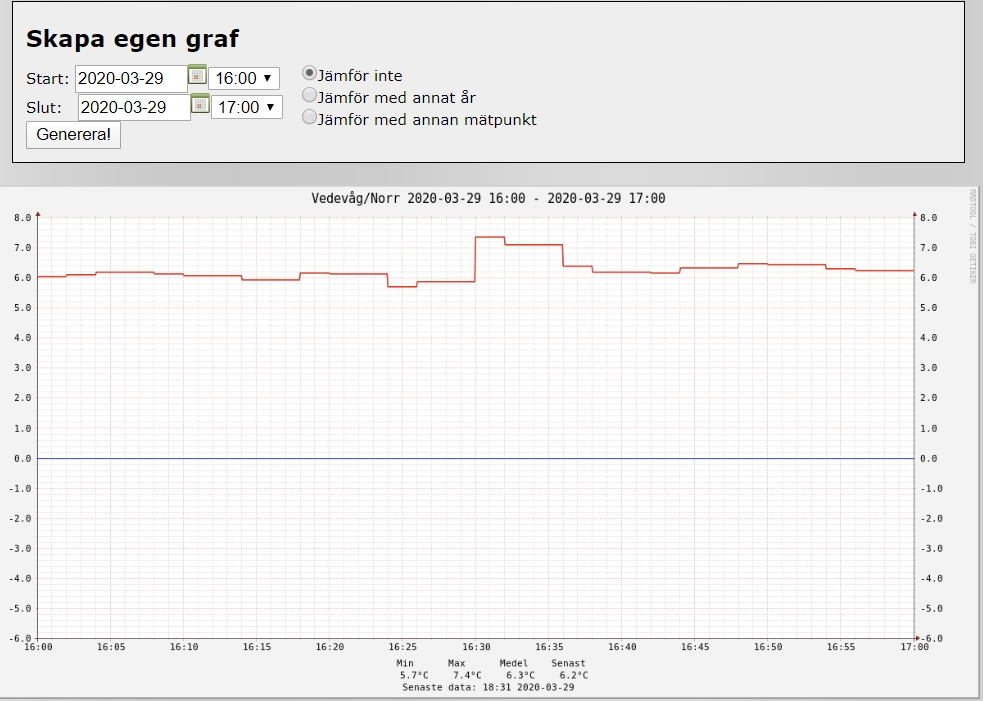Screen dimensions: 983x701
Task: Expand the Slut time dropdown showing 17:00
Action: pos(247,107)
